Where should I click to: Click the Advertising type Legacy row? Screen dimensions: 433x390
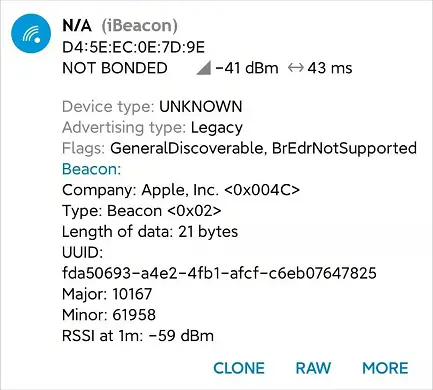(x=152, y=128)
